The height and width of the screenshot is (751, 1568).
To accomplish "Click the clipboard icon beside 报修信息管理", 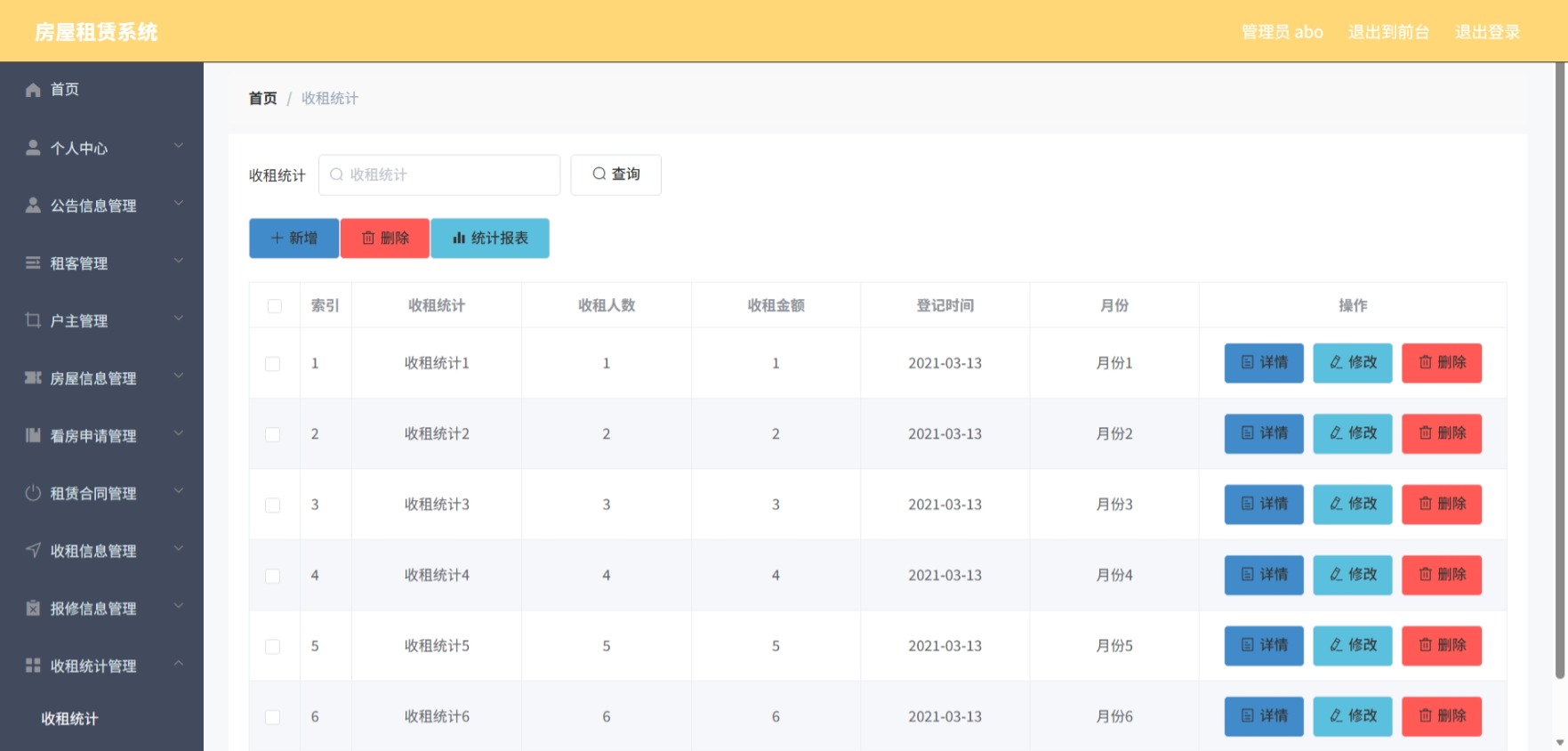I will pyautogui.click(x=33, y=608).
